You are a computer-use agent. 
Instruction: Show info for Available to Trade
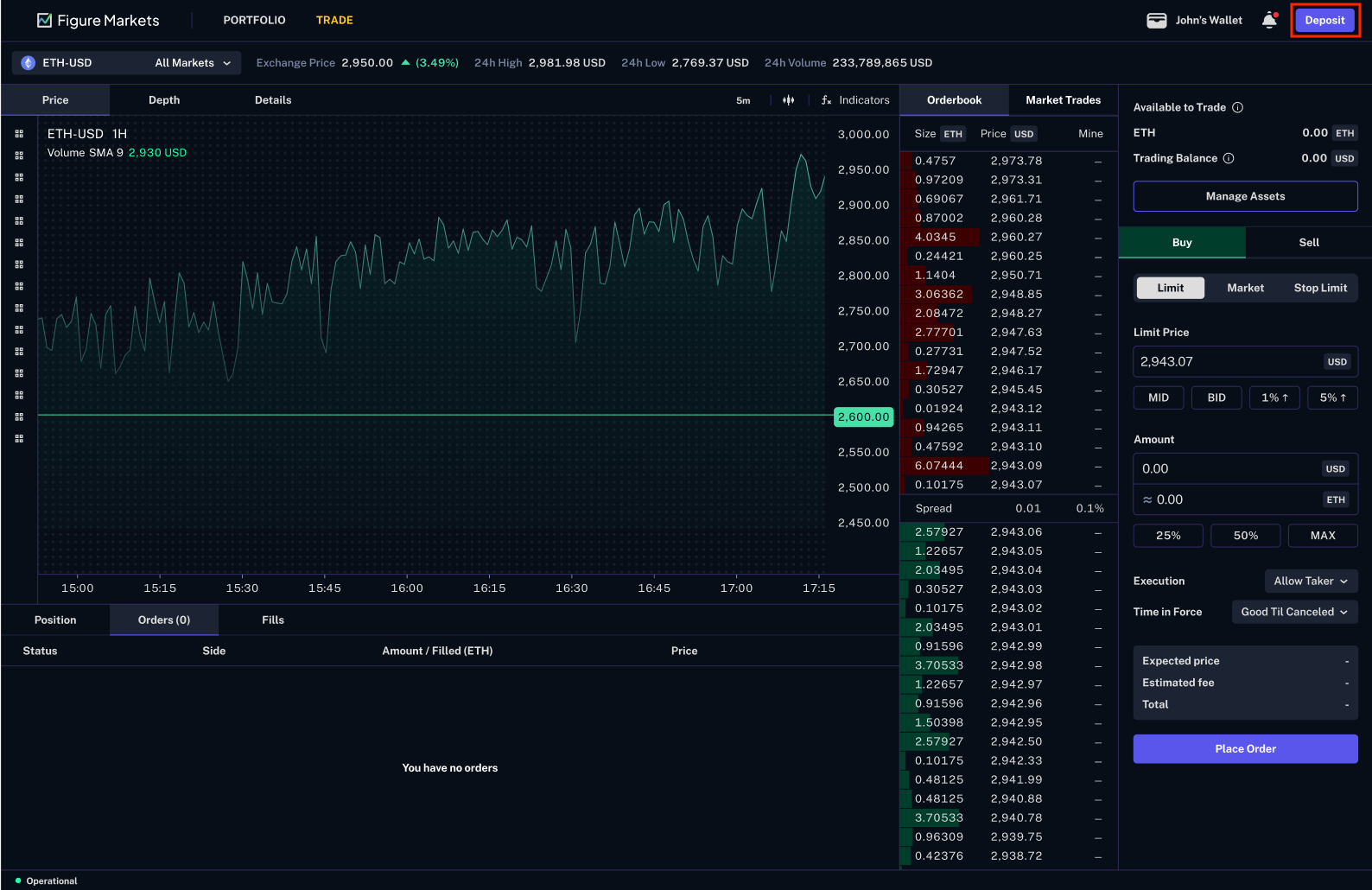coord(1237,107)
